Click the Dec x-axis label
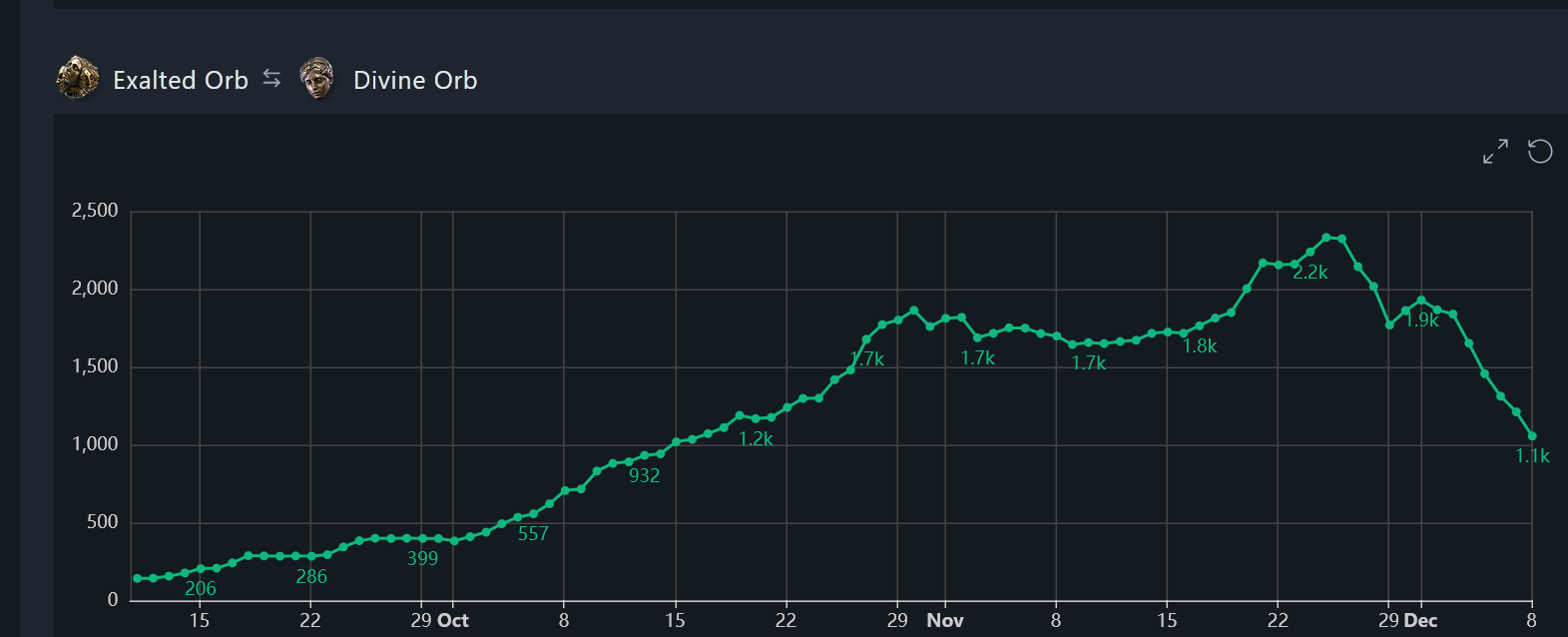This screenshot has width=1568, height=637. coord(1419,620)
